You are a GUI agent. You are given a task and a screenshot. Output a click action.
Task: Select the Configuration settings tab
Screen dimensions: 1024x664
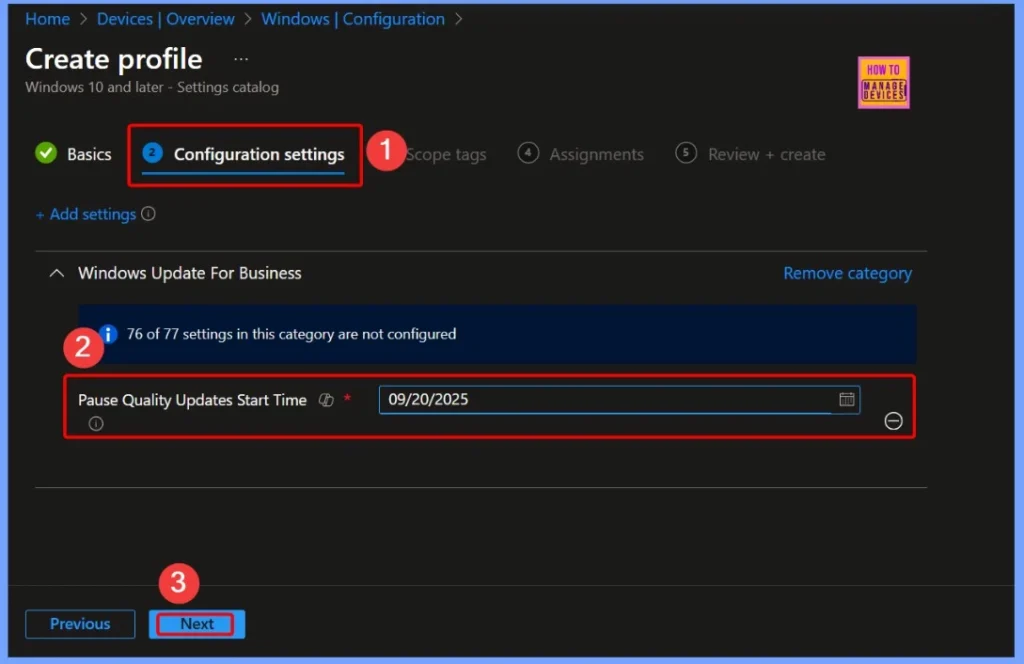click(x=243, y=155)
